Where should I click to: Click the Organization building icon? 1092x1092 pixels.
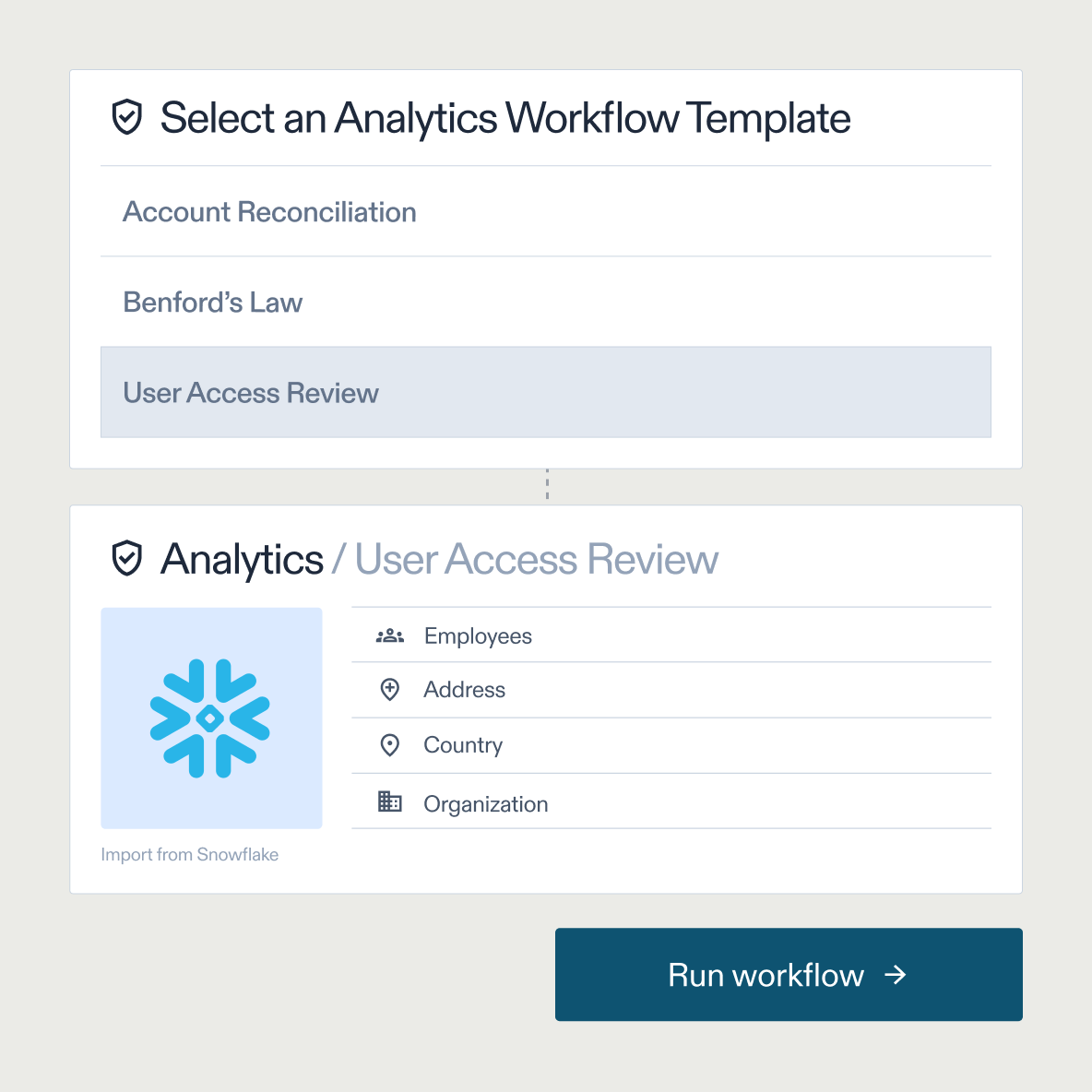[390, 801]
